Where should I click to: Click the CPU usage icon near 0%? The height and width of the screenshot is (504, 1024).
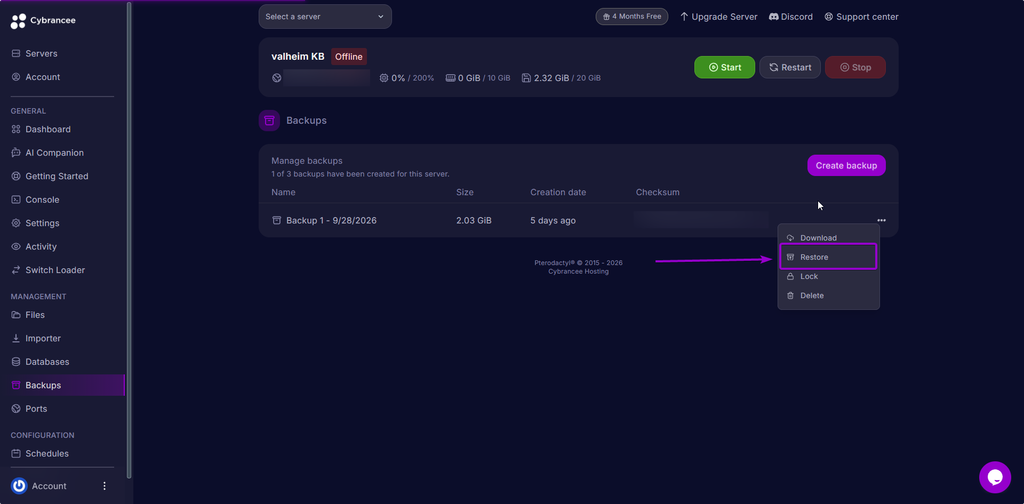point(384,78)
